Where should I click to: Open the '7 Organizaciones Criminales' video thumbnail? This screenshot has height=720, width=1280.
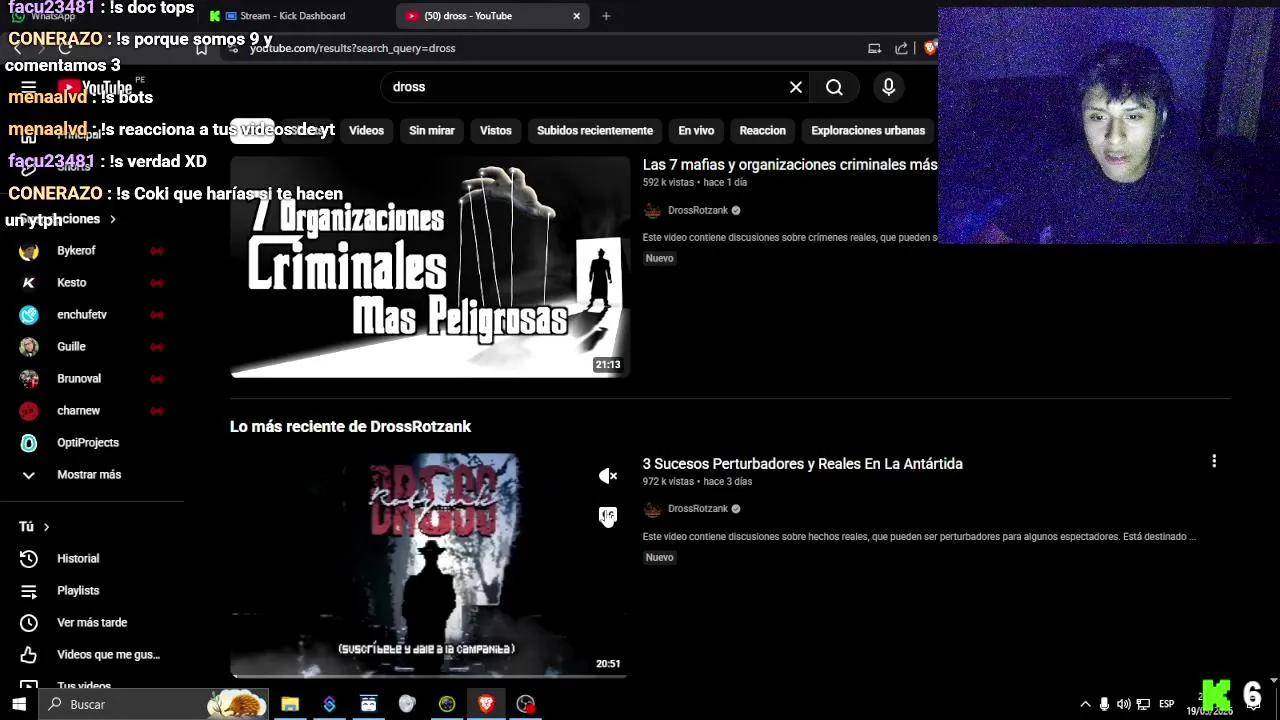[430, 266]
